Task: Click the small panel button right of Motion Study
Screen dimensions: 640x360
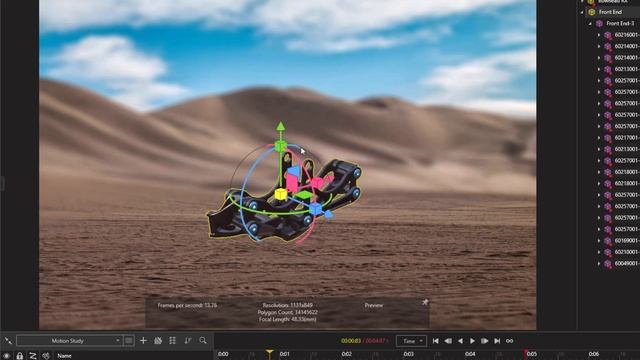Action: coord(129,340)
